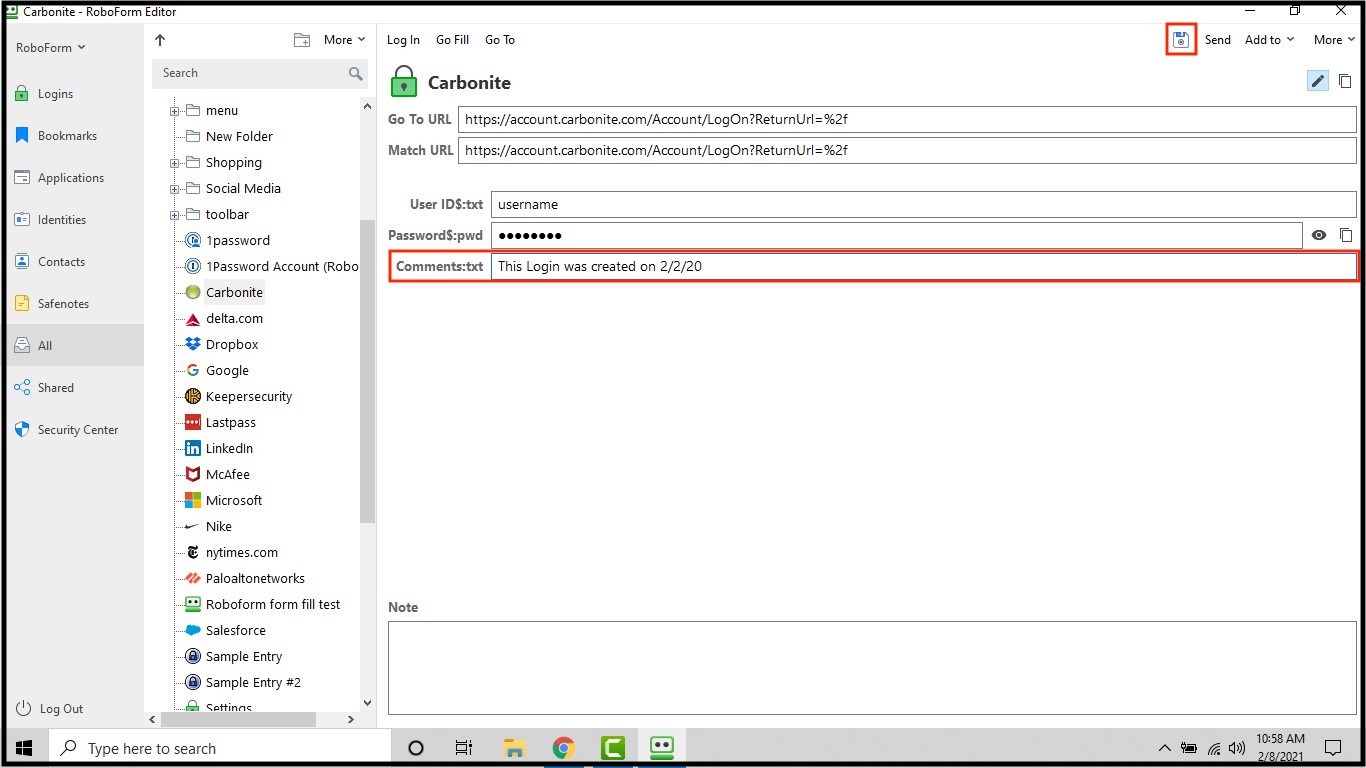Click the Go To button
The height and width of the screenshot is (768, 1366).
pos(500,40)
